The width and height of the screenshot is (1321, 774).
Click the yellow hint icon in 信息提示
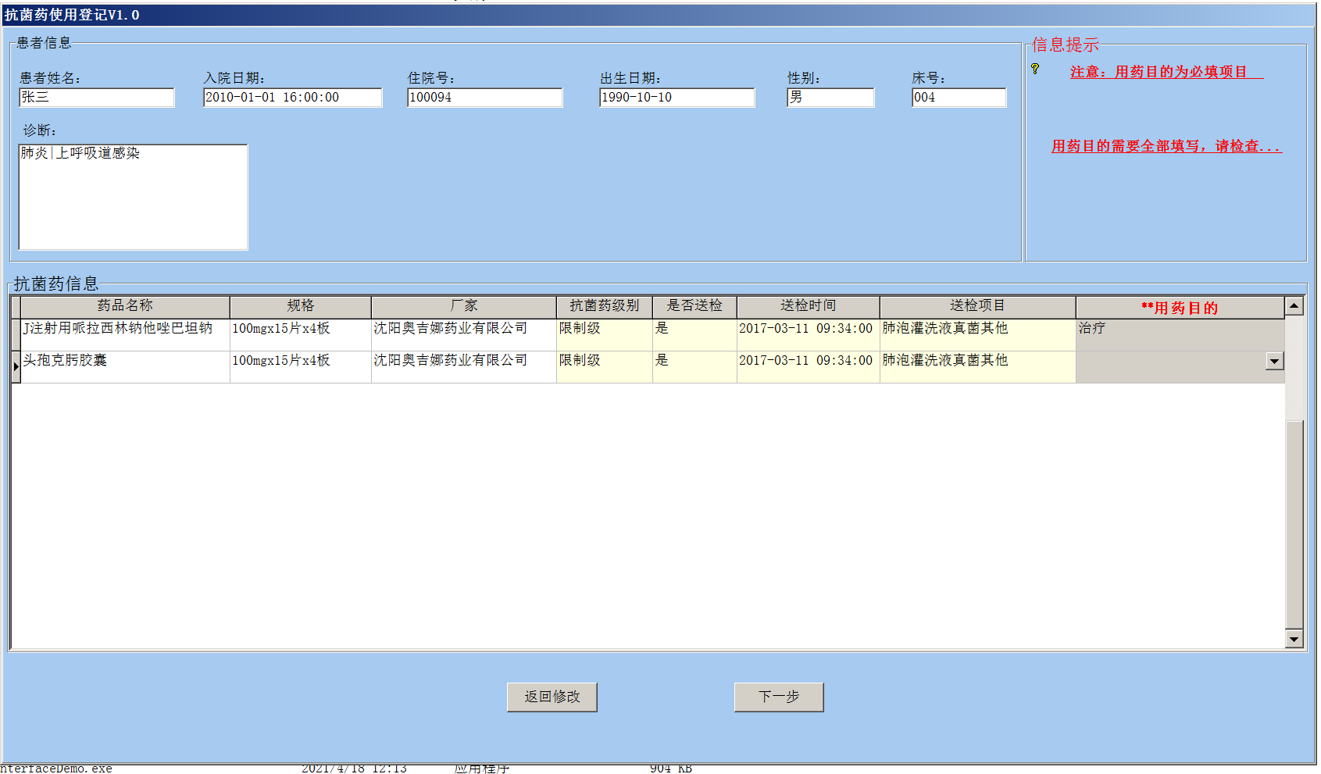[x=1035, y=69]
